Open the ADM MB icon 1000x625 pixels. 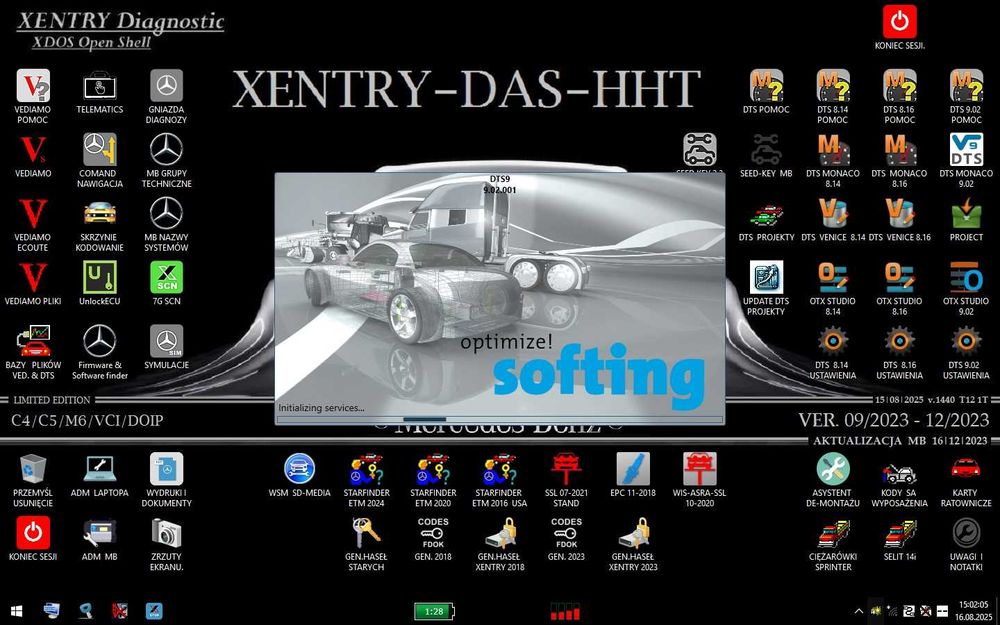[x=99, y=533]
